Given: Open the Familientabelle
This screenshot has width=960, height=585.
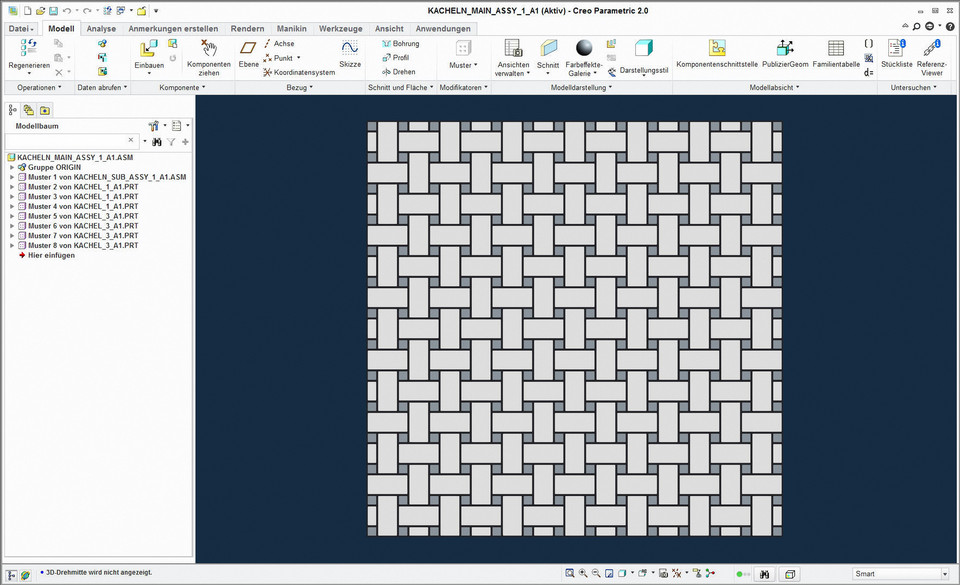Looking at the screenshot, I should tap(836, 49).
